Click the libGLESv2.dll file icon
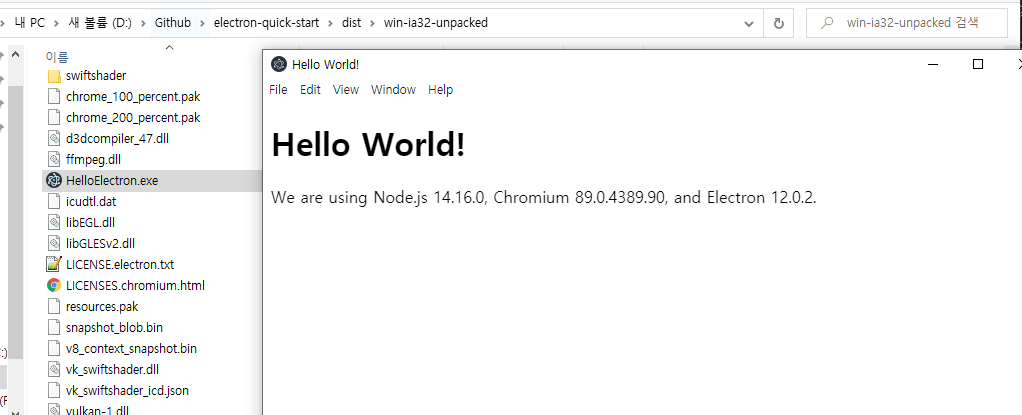Image resolution: width=1022 pixels, height=415 pixels. point(54,243)
